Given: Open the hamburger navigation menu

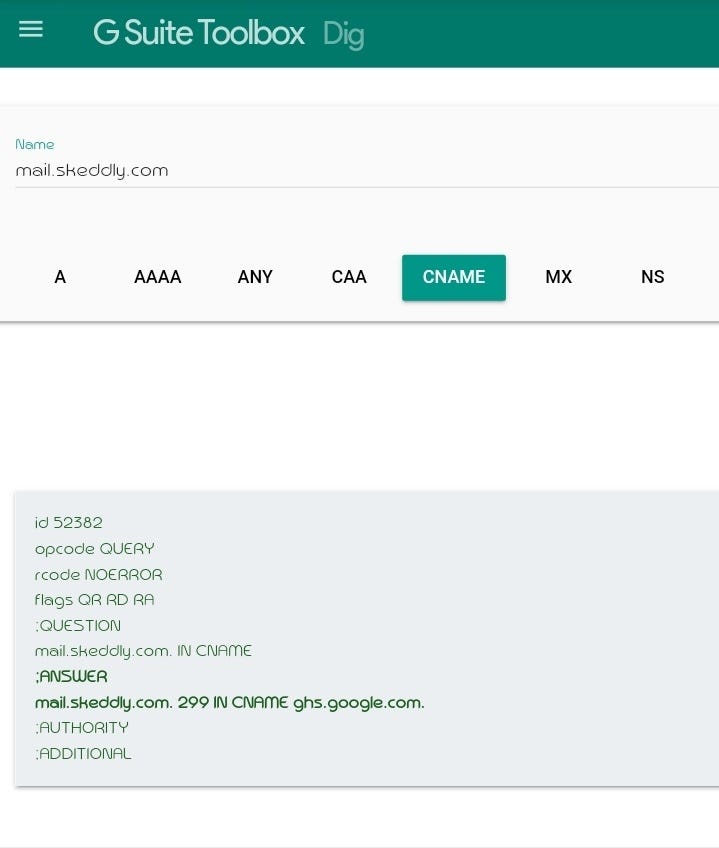Looking at the screenshot, I should click(x=31, y=29).
